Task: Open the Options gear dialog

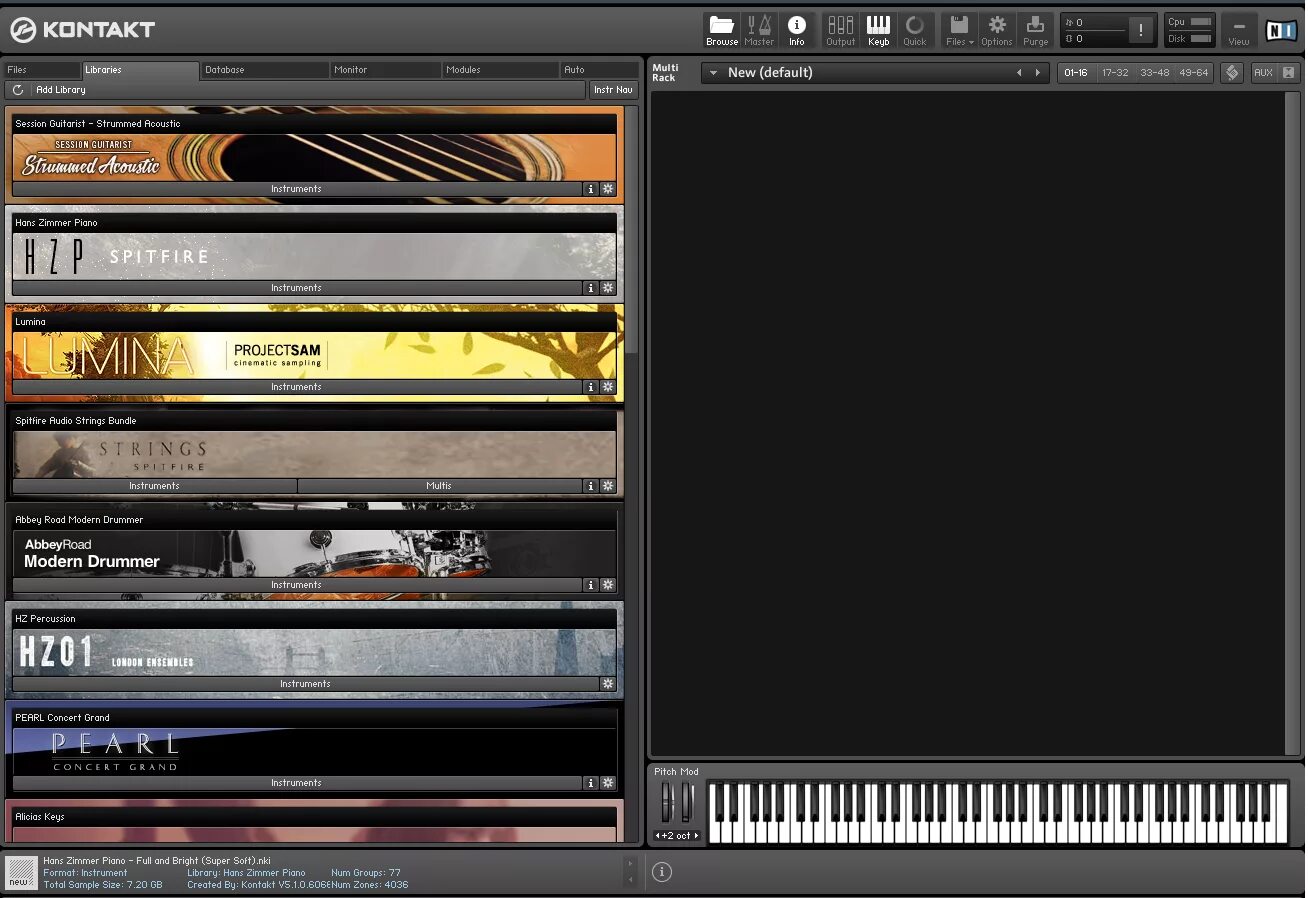Action: (997, 30)
